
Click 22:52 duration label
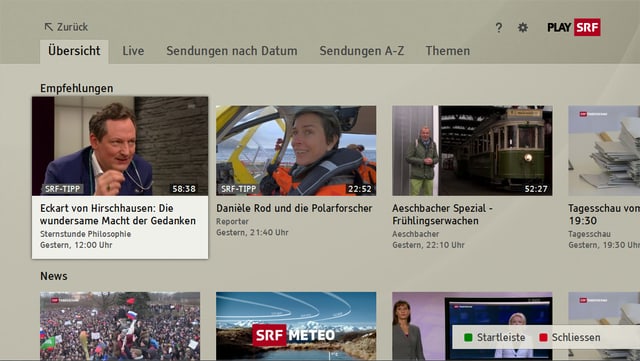point(360,189)
